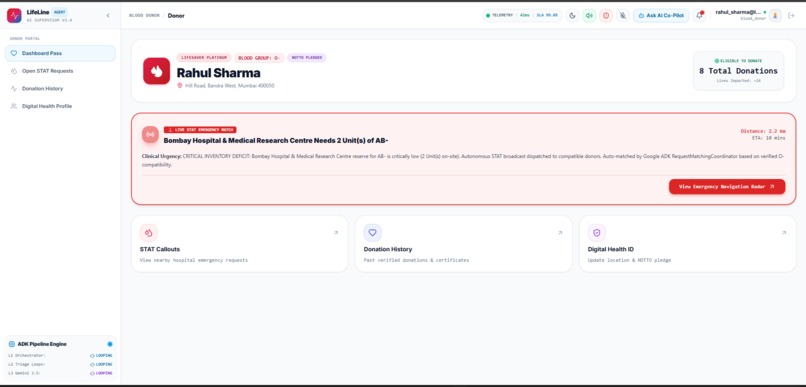This screenshot has height=387, width=806.
Task: Click the BLOOD DONOR breadcrumb
Action: [x=144, y=15]
